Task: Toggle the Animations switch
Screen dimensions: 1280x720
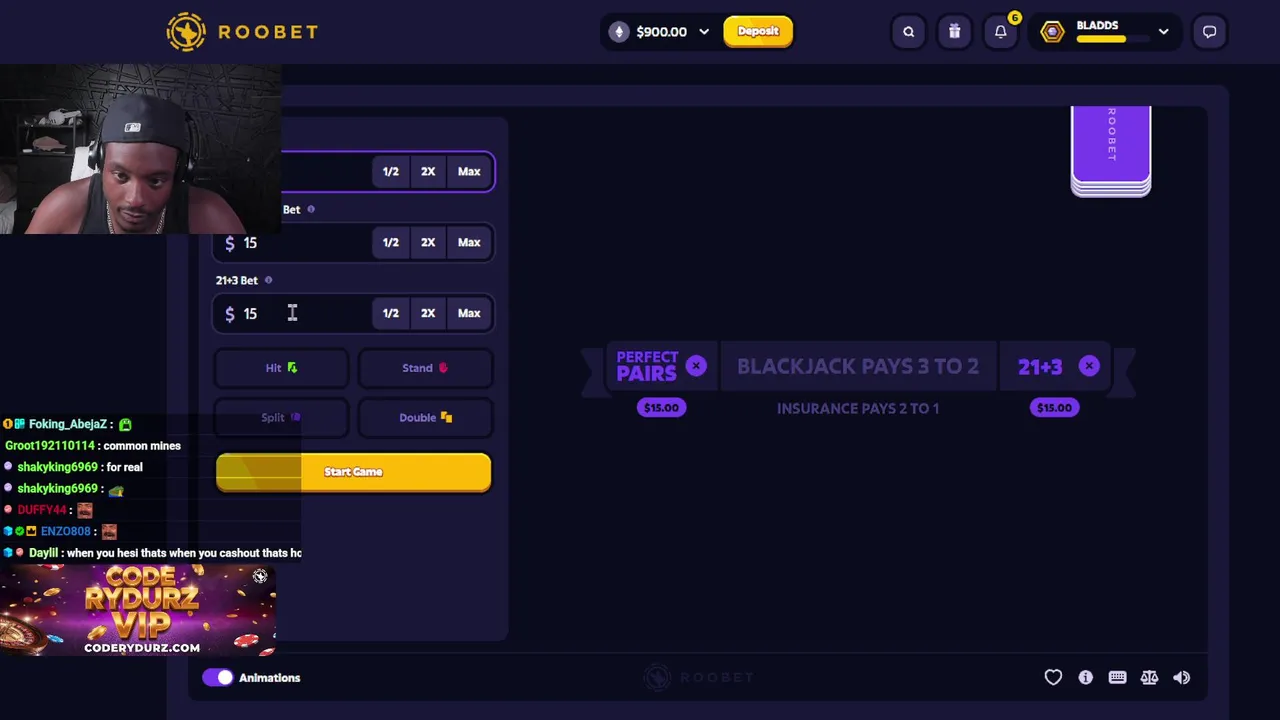Action: click(x=217, y=678)
